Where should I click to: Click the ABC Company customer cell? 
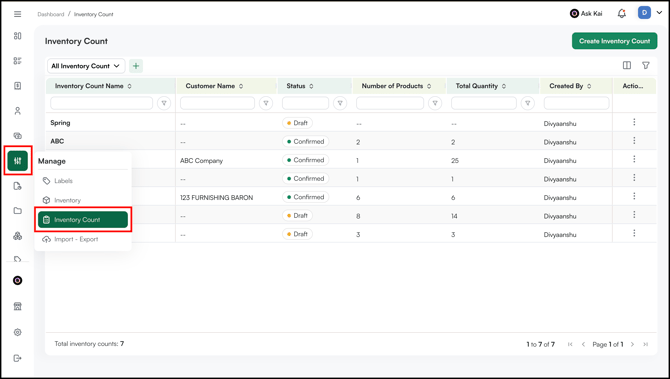201,161
